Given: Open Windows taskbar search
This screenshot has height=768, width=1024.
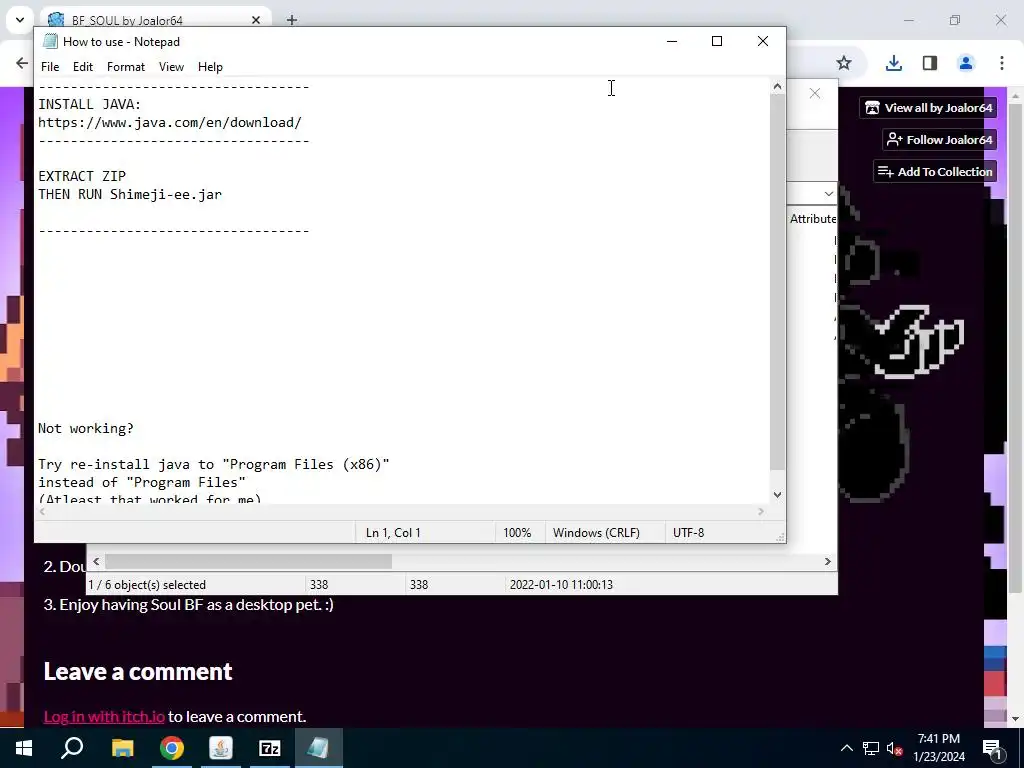Looking at the screenshot, I should (72, 748).
